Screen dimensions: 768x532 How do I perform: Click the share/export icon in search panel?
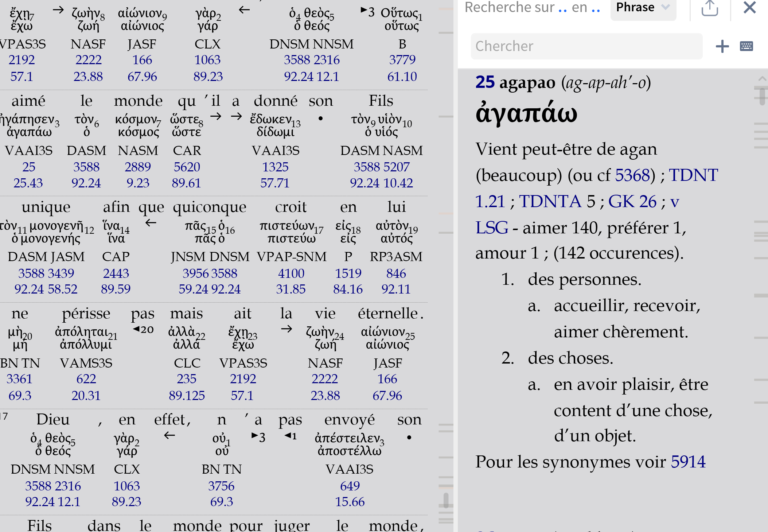[x=710, y=9]
